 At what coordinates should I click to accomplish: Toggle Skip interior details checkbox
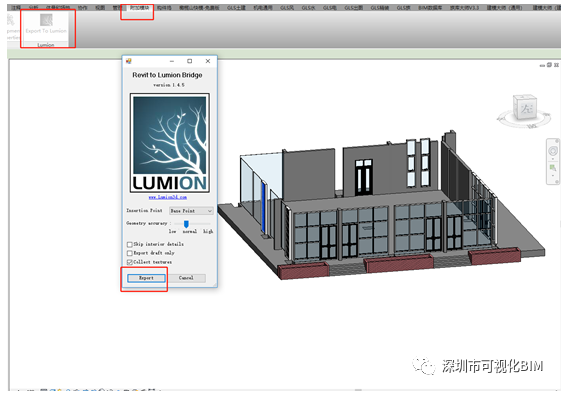click(x=130, y=244)
